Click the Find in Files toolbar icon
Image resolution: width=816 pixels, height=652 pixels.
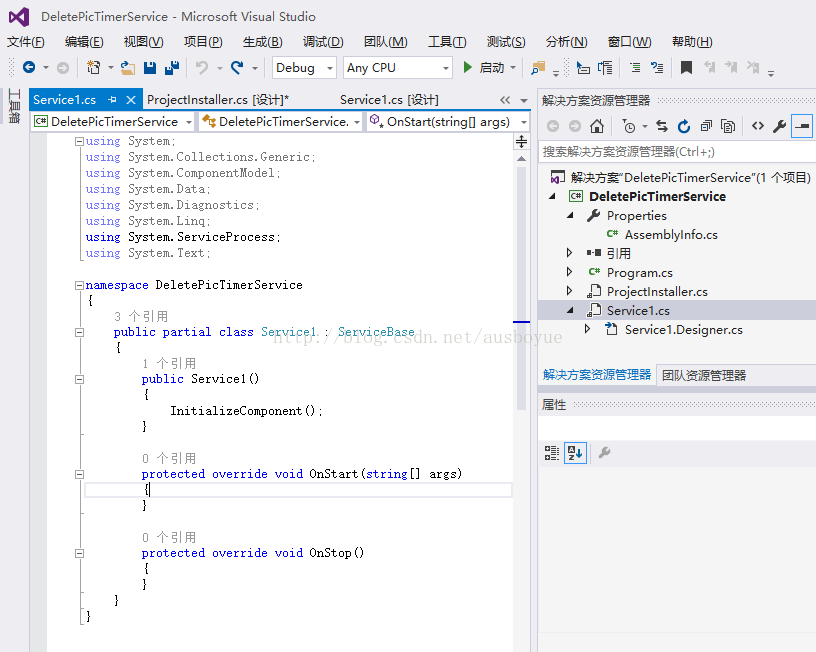click(x=538, y=68)
